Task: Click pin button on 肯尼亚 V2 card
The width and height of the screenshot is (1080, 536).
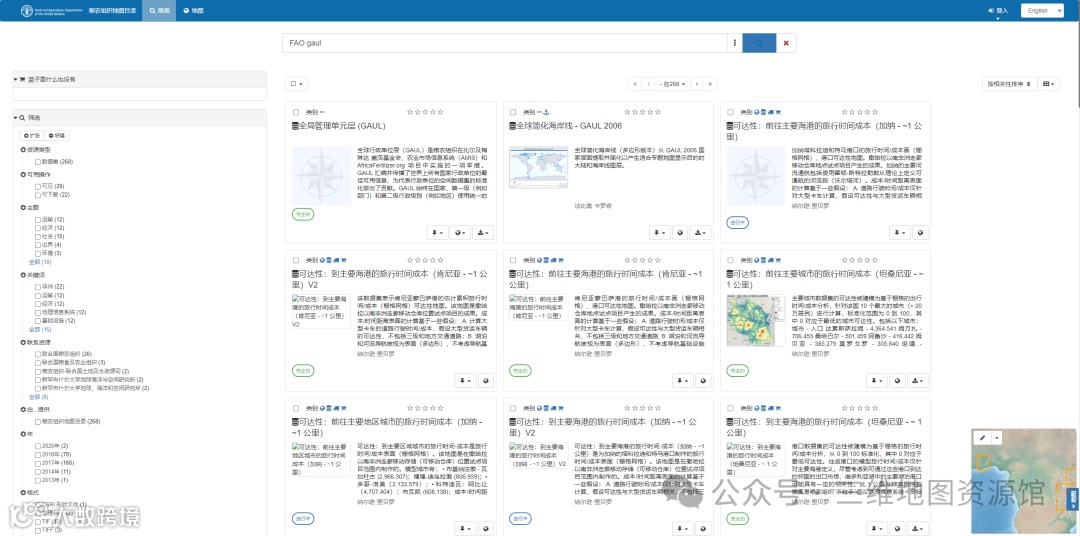Action: tap(466, 380)
